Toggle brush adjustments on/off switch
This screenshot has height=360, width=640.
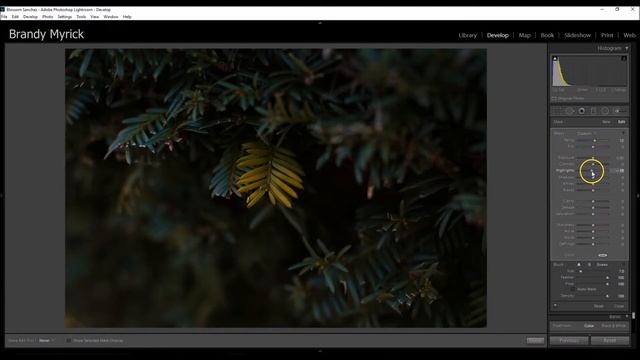coord(555,305)
